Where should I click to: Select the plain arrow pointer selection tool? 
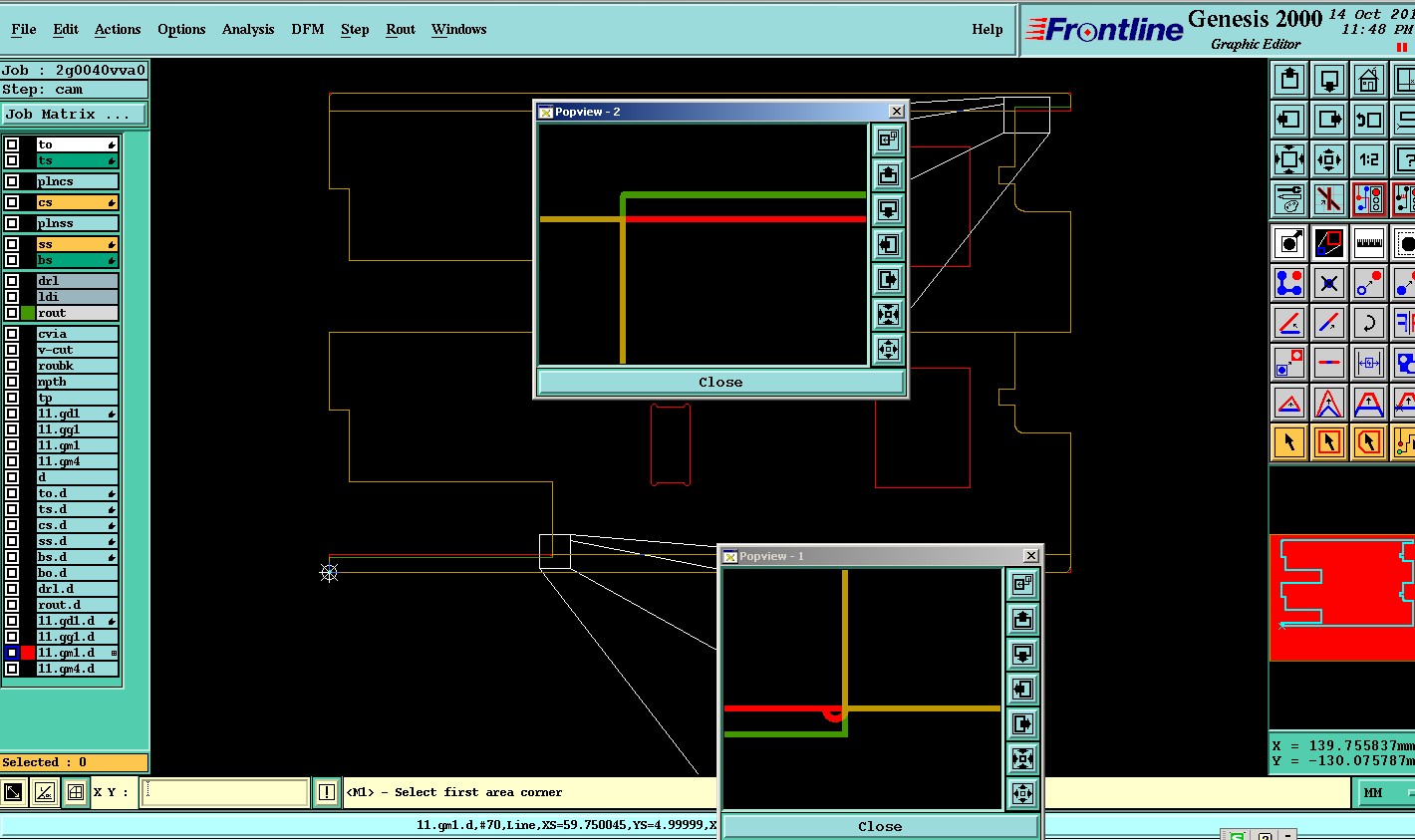pos(1289,442)
